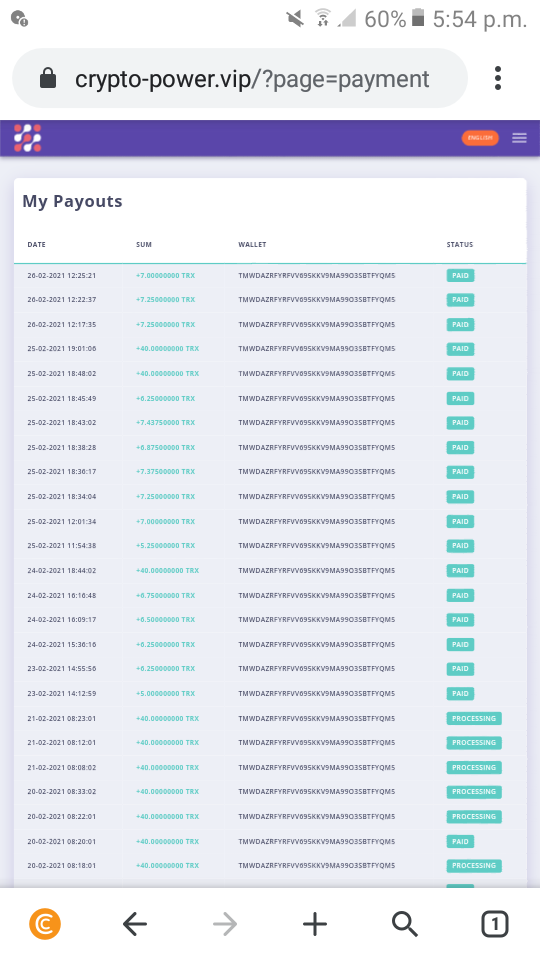This screenshot has height=960, width=540.
Task: Click the +7.43750000 TRX sum entry
Action: click(x=165, y=422)
